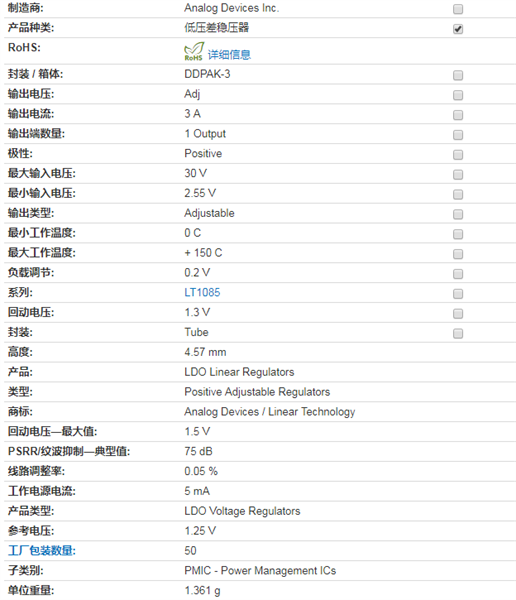Tick the 输出类型 Adjustable checkbox
Screen dimensions: 516x600
458,214
